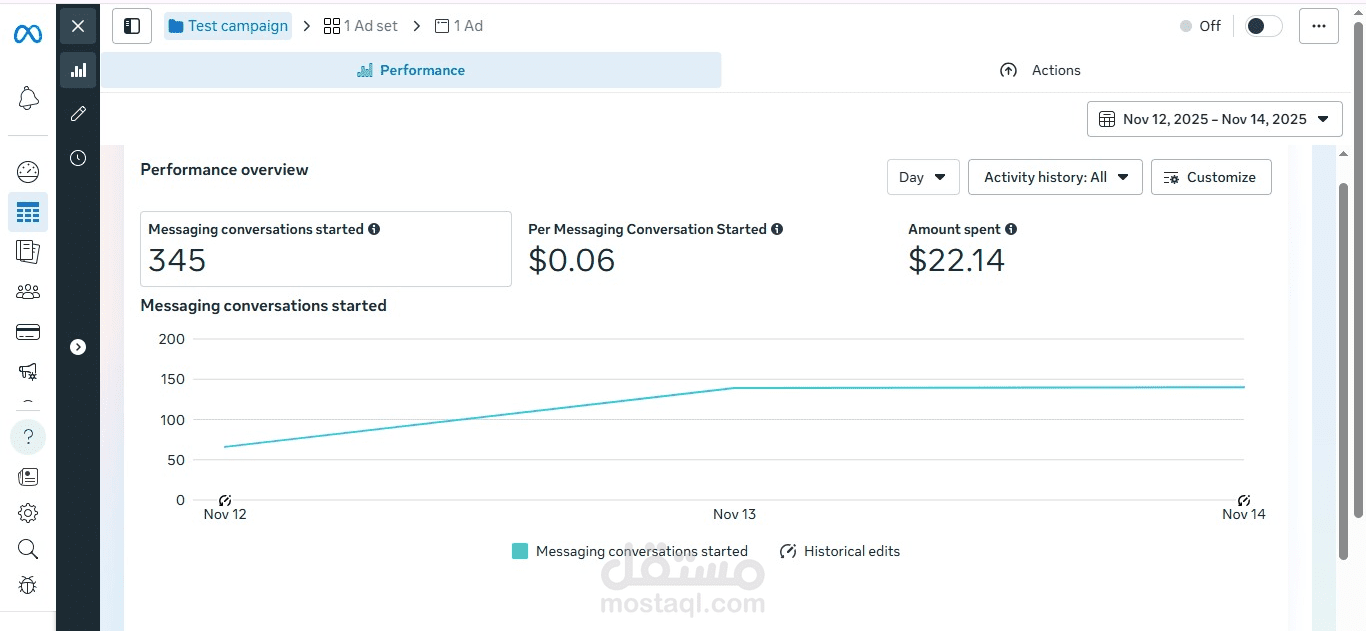
Task: Click the teal Messaging conversations legend swatch
Action: 520,551
